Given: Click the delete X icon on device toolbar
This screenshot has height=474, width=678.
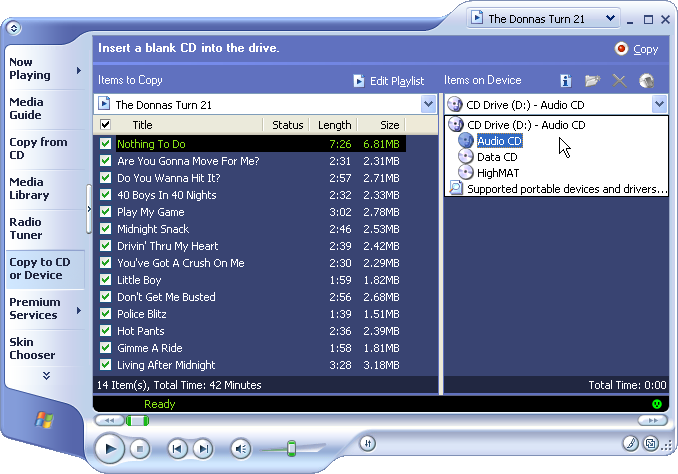Looking at the screenshot, I should pos(619,80).
